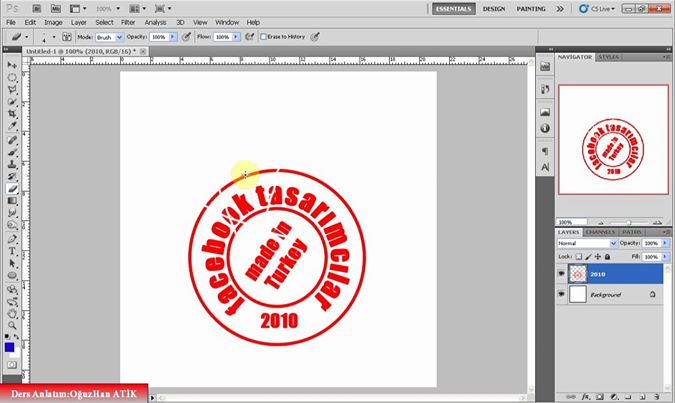Select the Healing Brush tool
675x403 pixels.
click(12, 140)
